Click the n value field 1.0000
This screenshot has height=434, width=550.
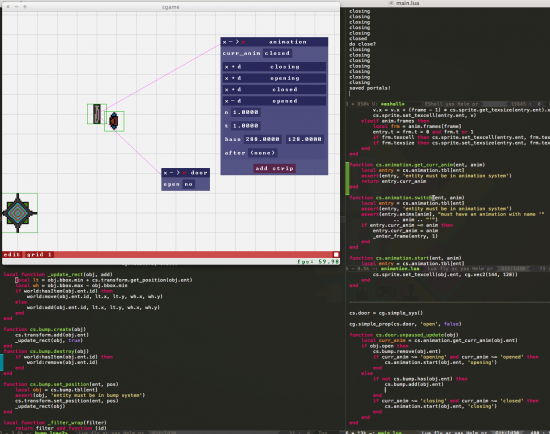click(x=246, y=112)
